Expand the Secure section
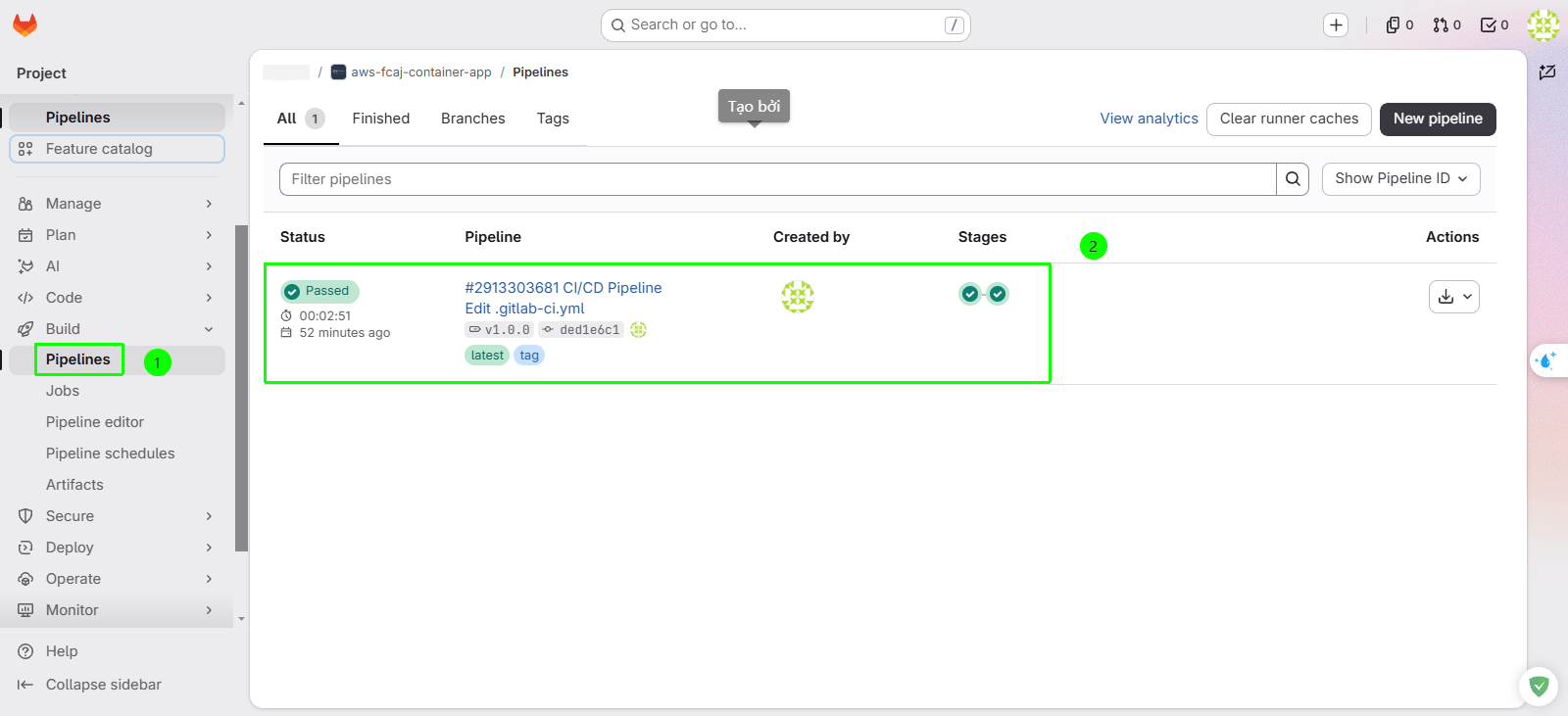The image size is (1568, 716). tap(117, 516)
